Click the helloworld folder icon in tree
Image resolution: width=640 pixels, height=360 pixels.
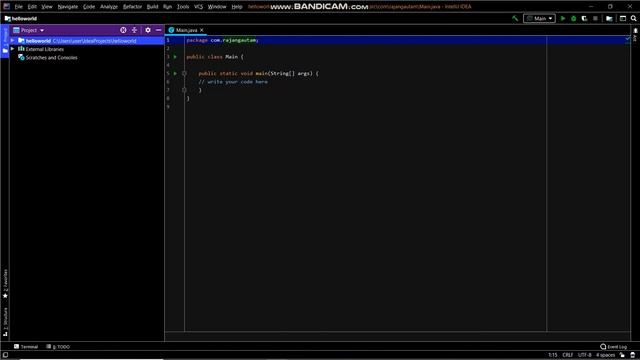(x=21, y=41)
